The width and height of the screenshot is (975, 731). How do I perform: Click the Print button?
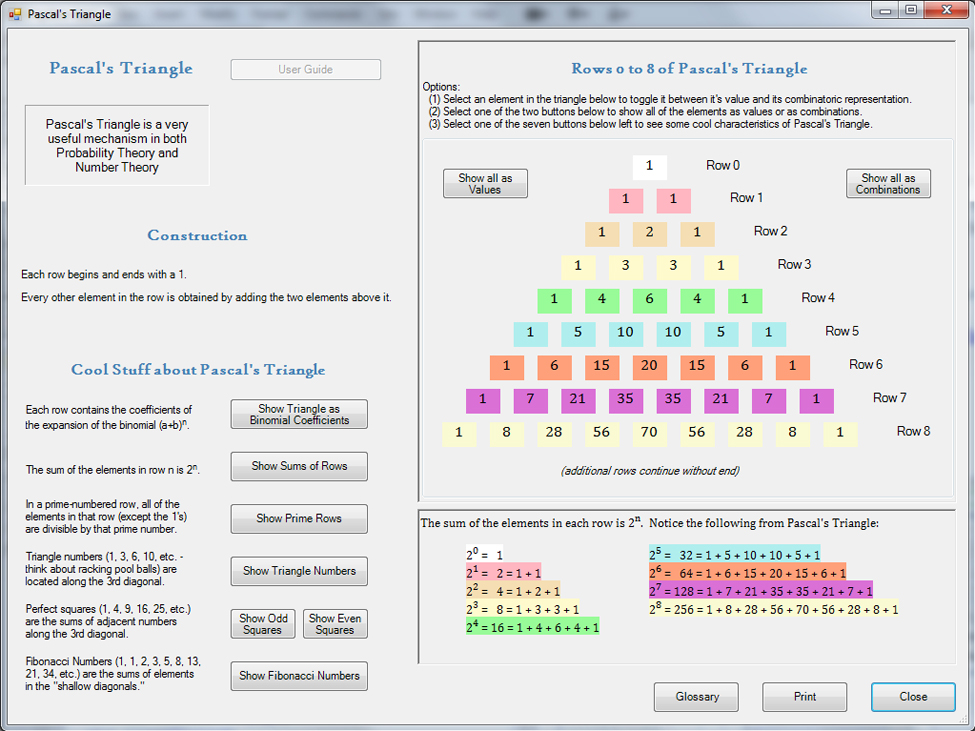[805, 697]
